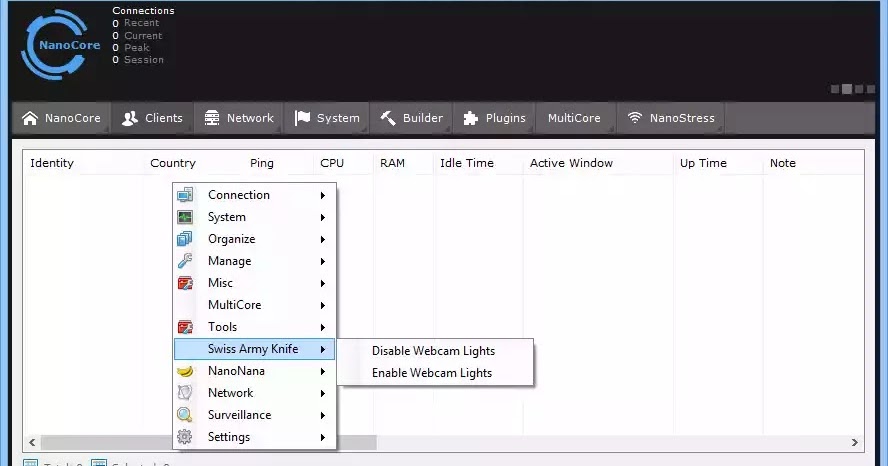The image size is (888, 466).
Task: Click the horizontal scrollbar left arrow
Action: (x=32, y=442)
